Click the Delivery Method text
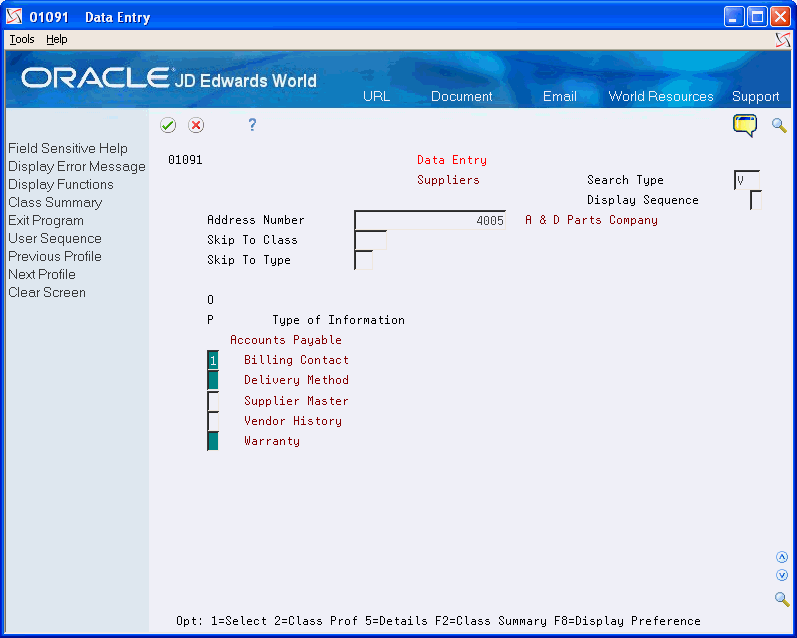 (x=296, y=380)
